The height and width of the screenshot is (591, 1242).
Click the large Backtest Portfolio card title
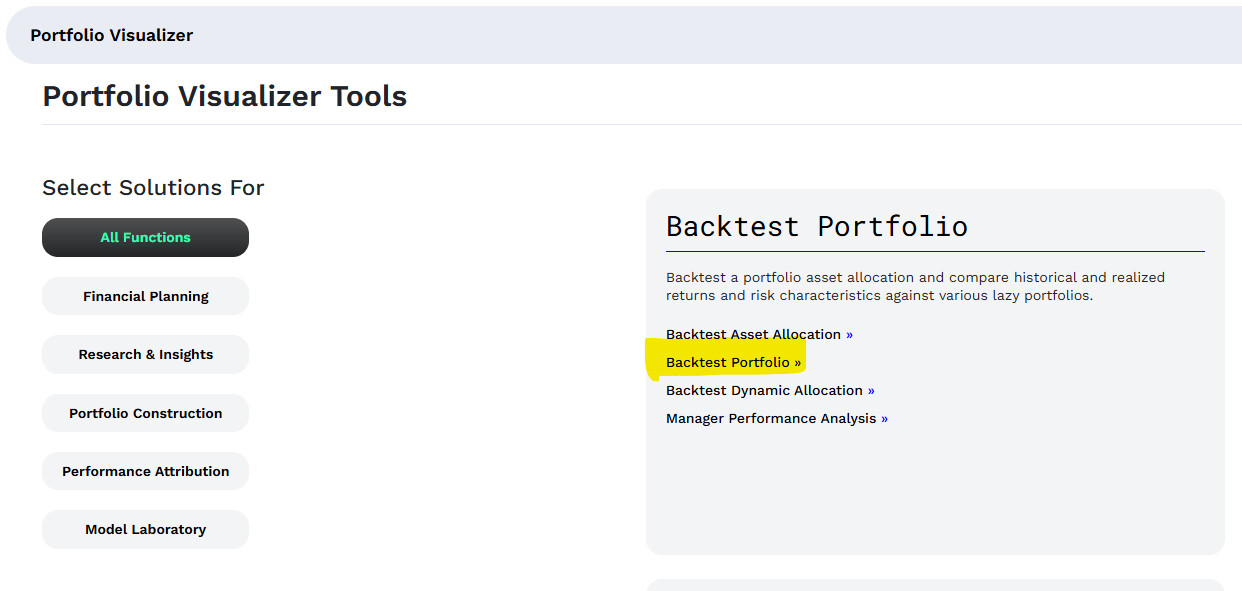[816, 226]
